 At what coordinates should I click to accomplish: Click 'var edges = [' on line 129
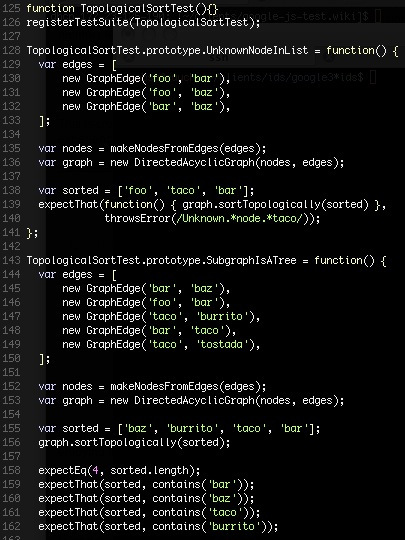pyautogui.click(x=77, y=64)
